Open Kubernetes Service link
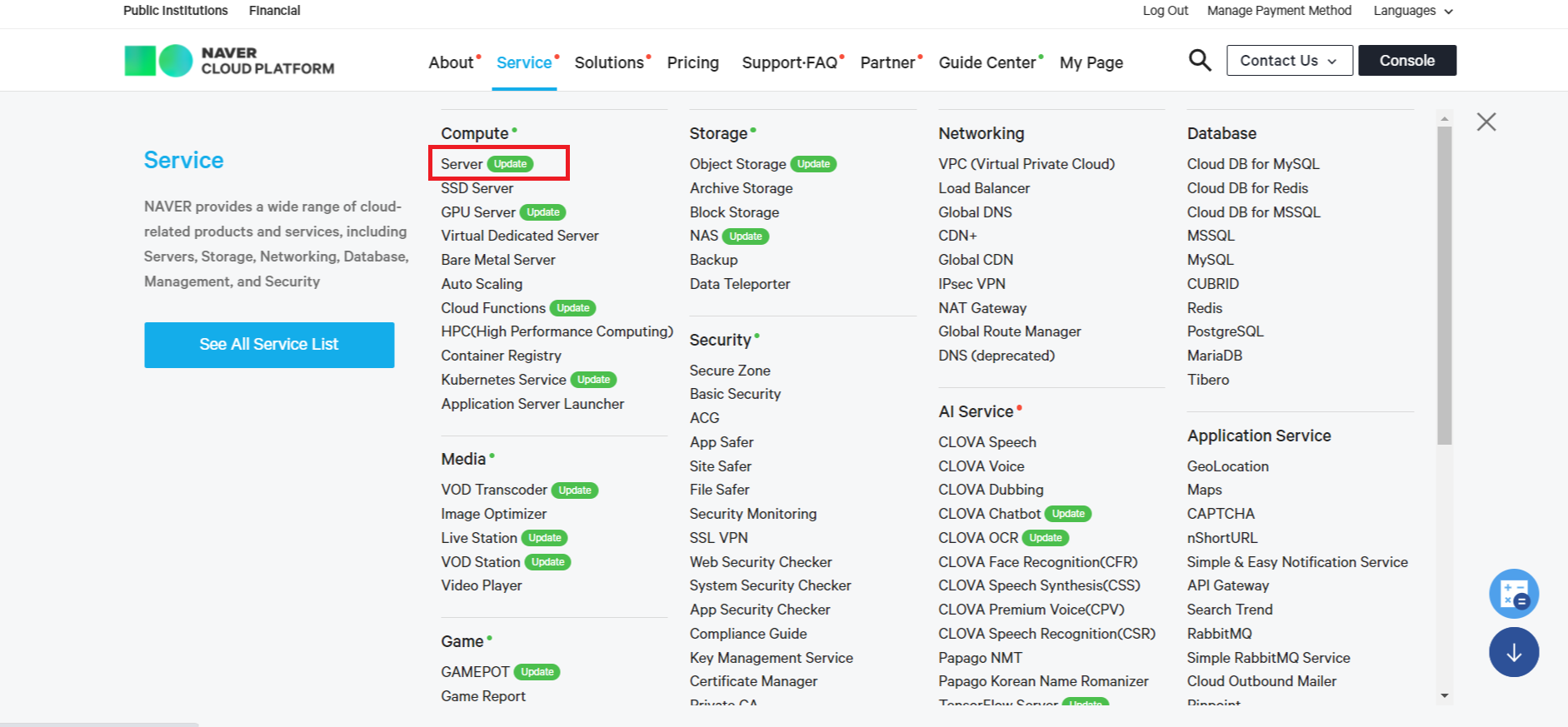 [503, 380]
